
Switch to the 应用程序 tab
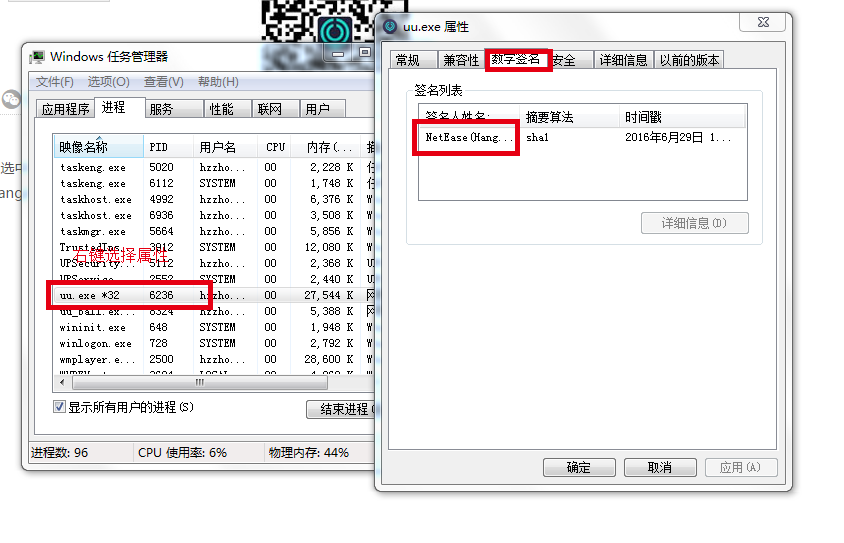pyautogui.click(x=65, y=109)
